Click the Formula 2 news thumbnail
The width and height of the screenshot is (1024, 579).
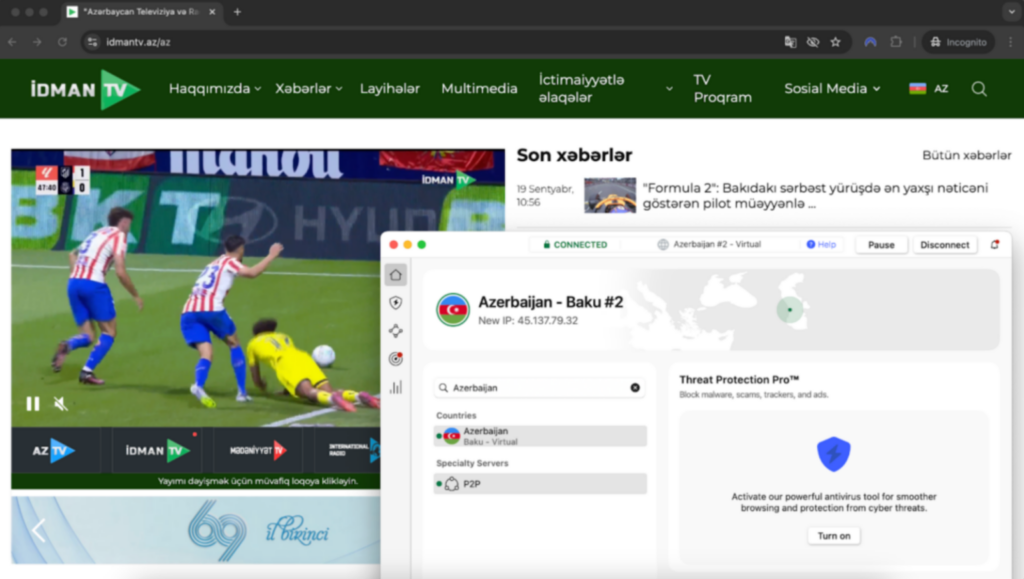pos(610,195)
